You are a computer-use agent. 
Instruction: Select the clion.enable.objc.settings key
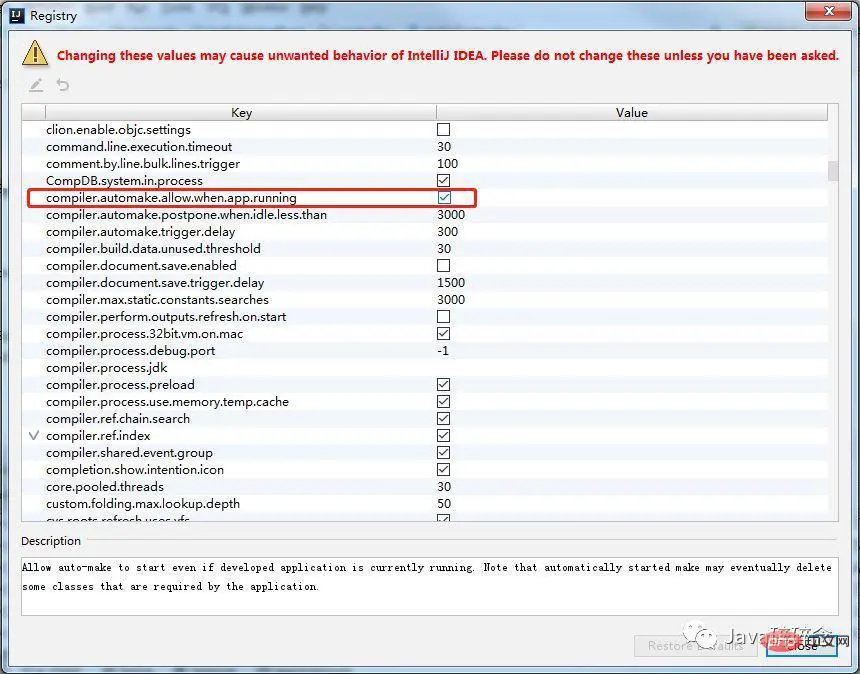(x=118, y=129)
